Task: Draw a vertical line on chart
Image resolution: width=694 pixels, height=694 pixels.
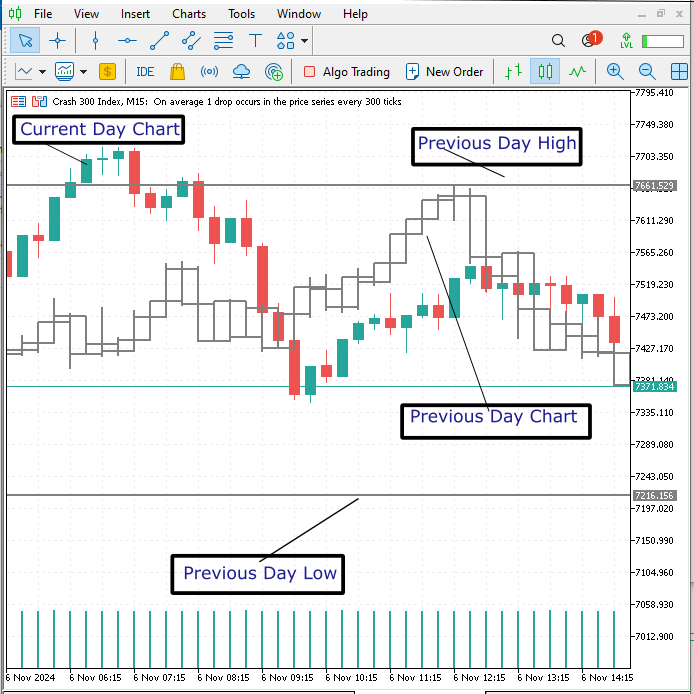Action: coord(95,41)
